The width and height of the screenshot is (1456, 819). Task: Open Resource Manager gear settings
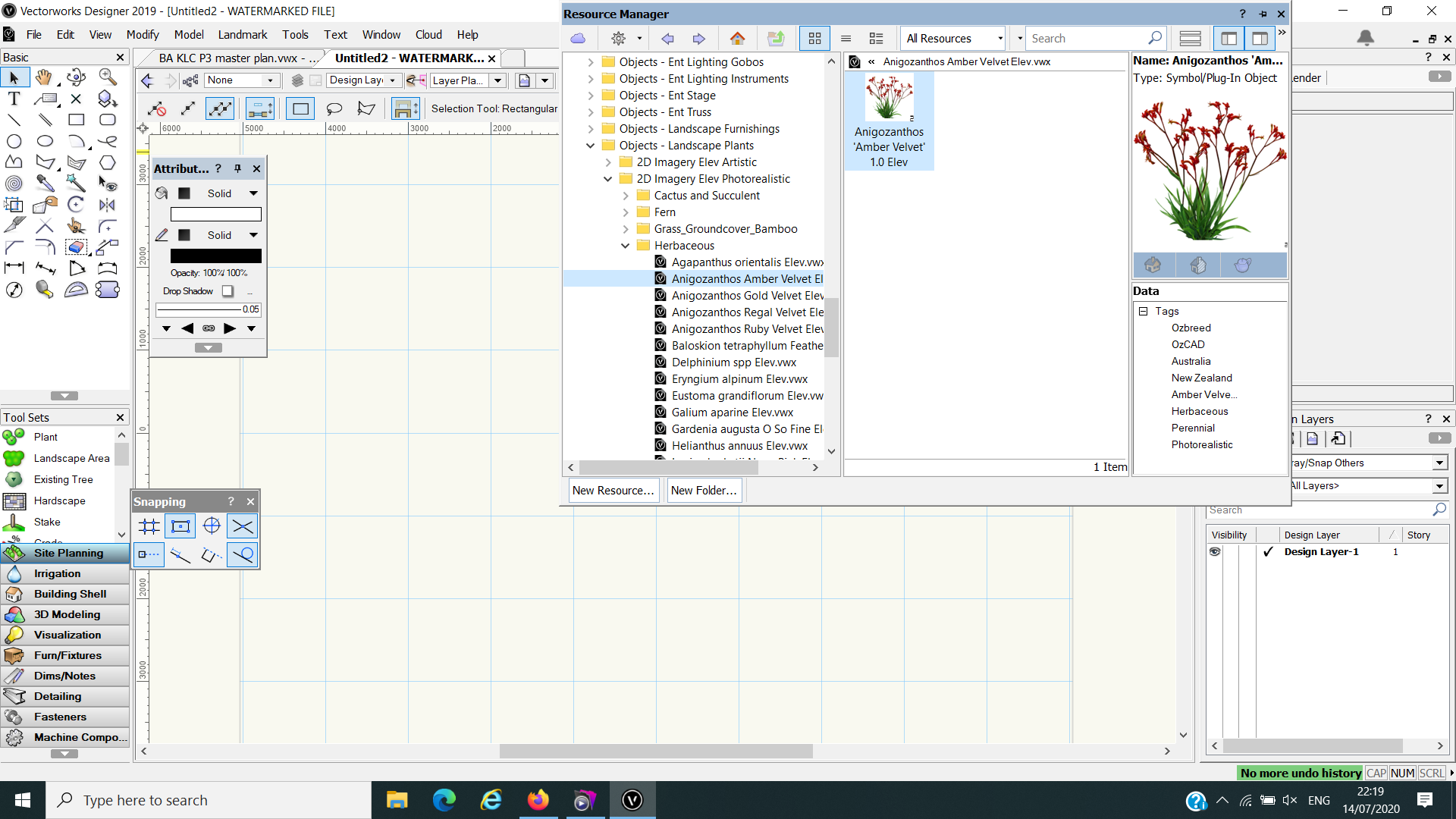click(619, 39)
